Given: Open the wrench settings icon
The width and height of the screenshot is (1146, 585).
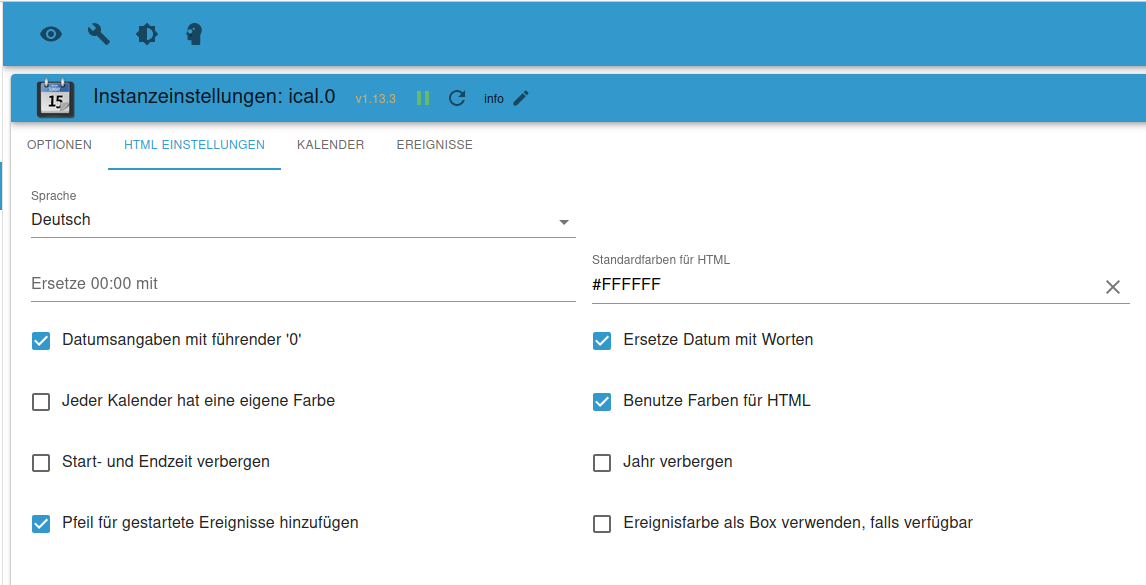Looking at the screenshot, I should [x=99, y=34].
